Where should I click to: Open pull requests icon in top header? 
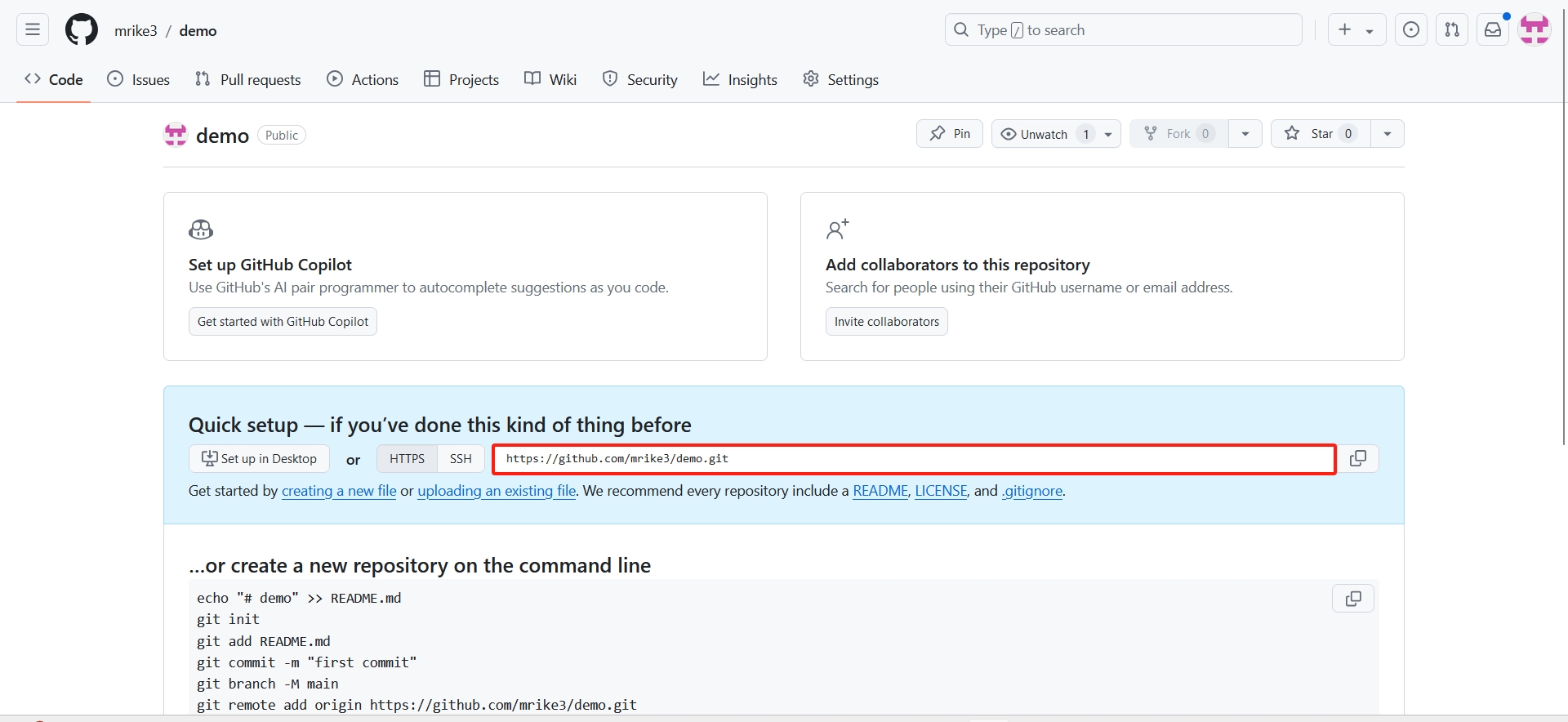[x=1451, y=30]
